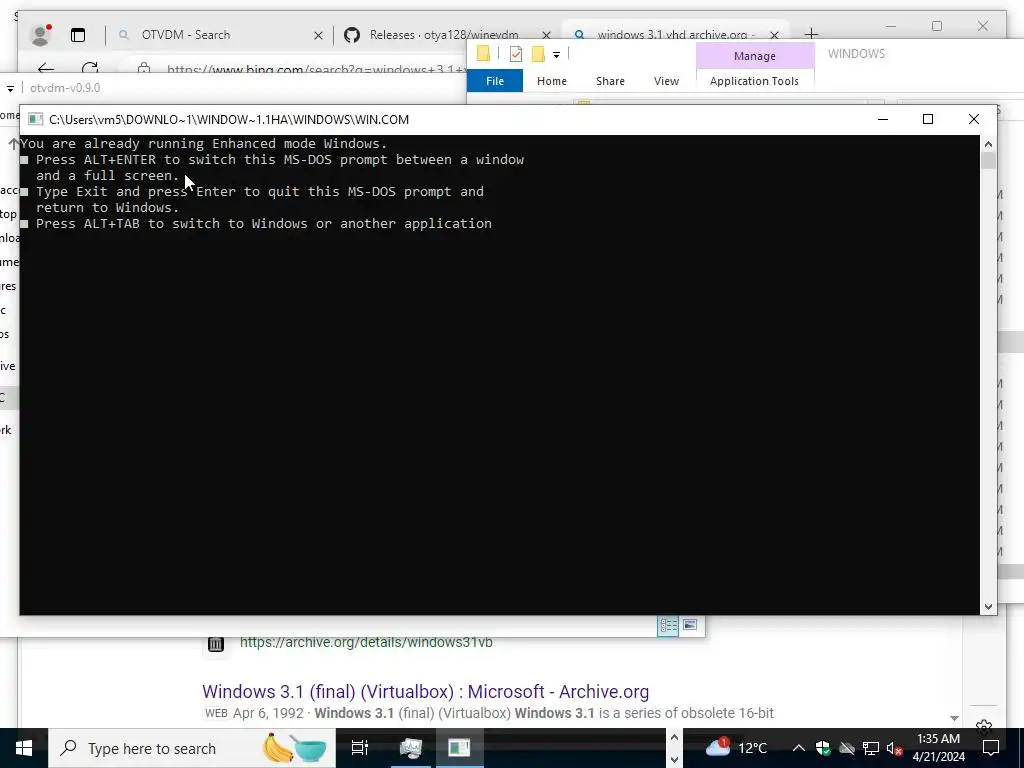Click the folder icon in Explorer title bar
The image size is (1024, 768).
click(x=483, y=54)
